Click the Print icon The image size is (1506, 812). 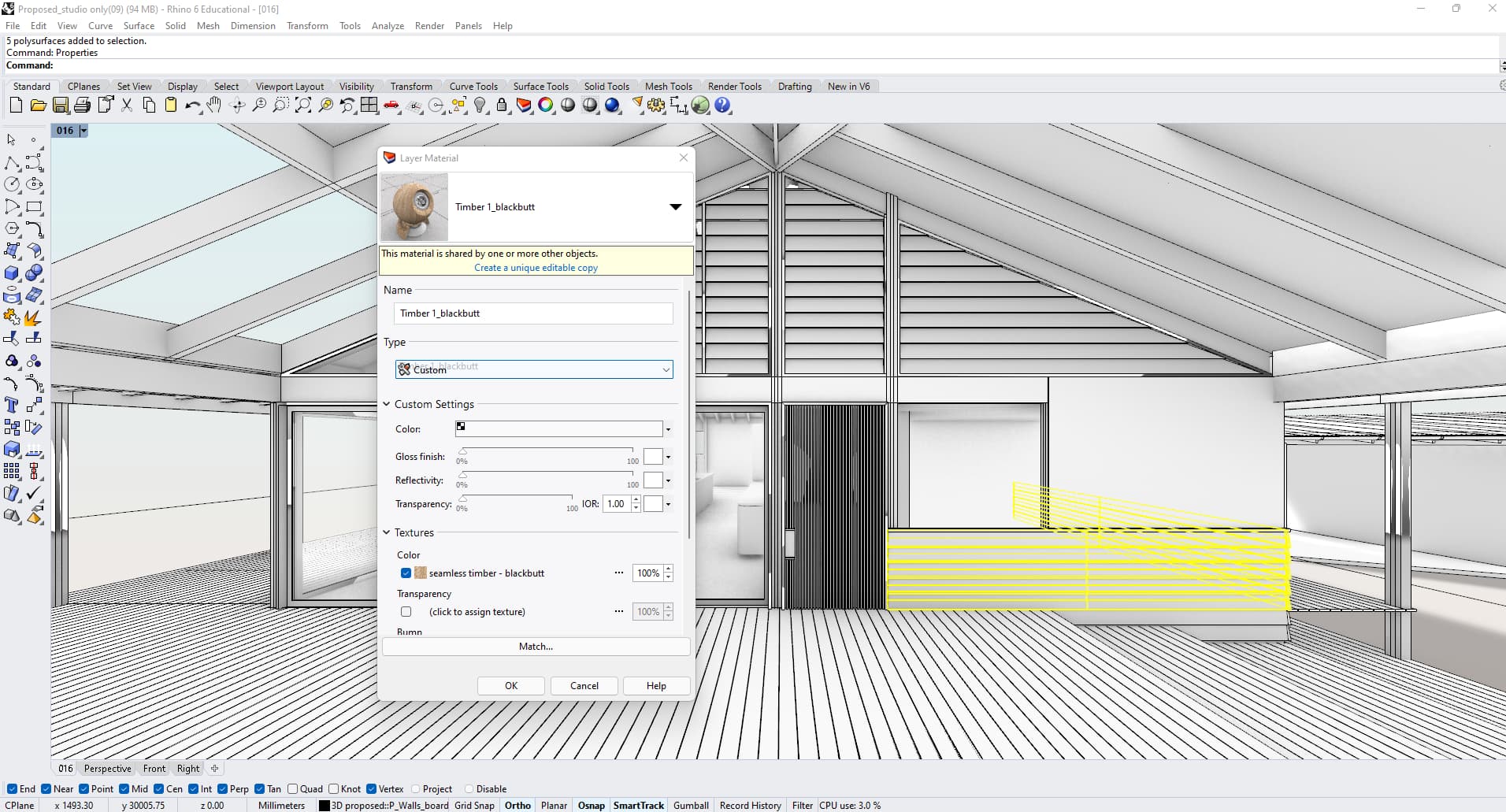coord(82,105)
